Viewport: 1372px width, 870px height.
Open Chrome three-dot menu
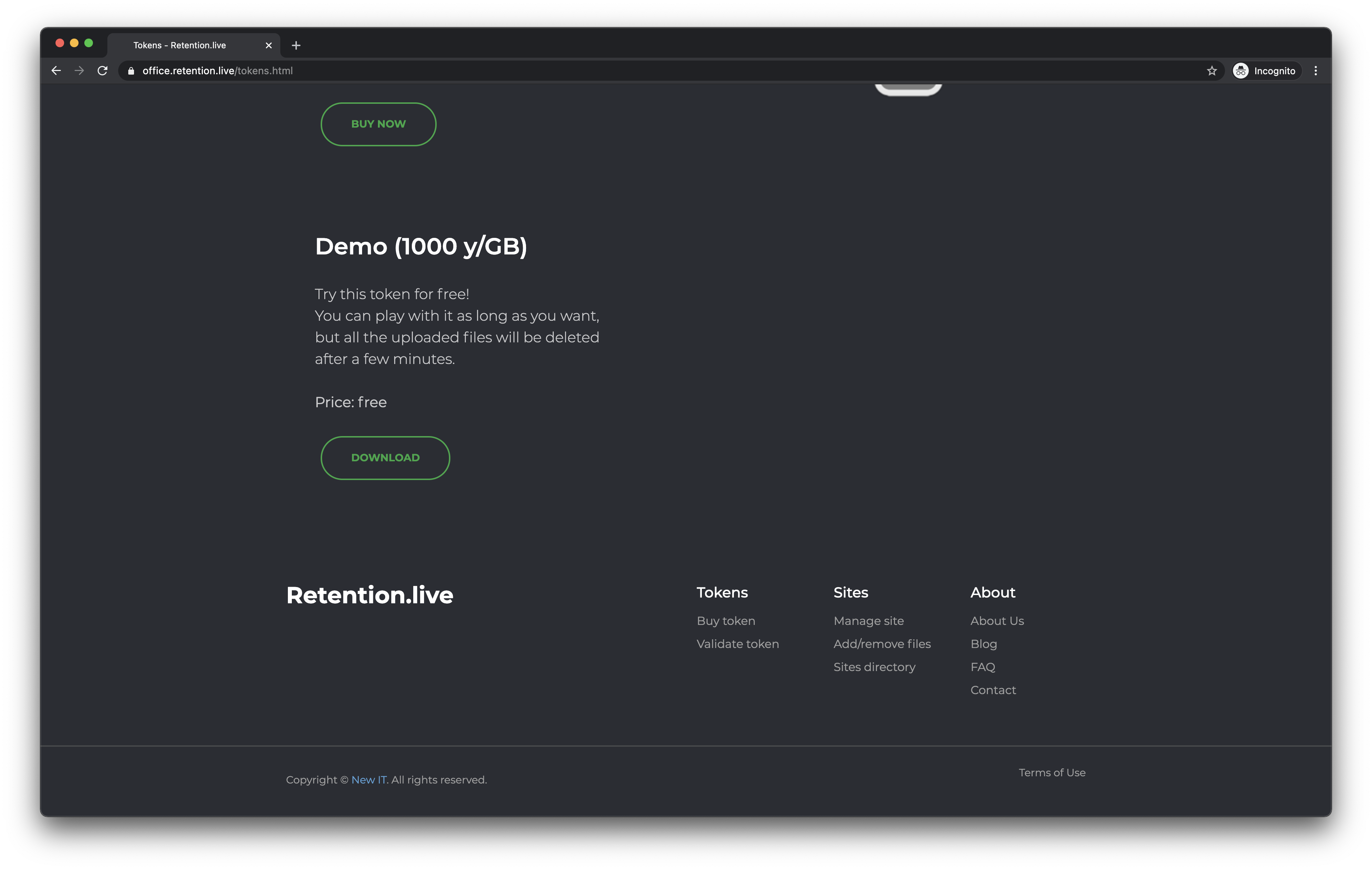click(x=1315, y=71)
